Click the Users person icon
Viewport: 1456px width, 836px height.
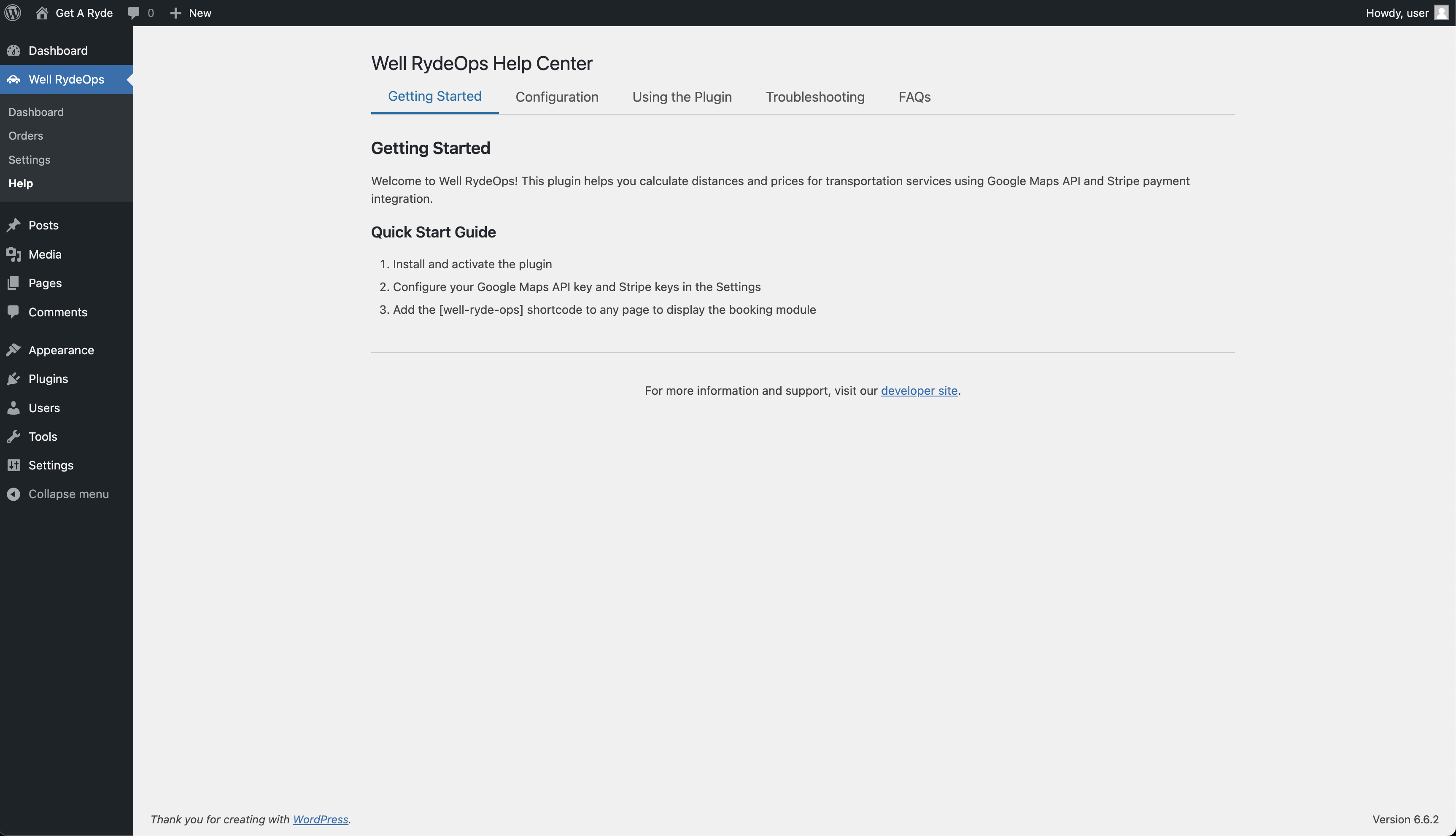(x=14, y=407)
